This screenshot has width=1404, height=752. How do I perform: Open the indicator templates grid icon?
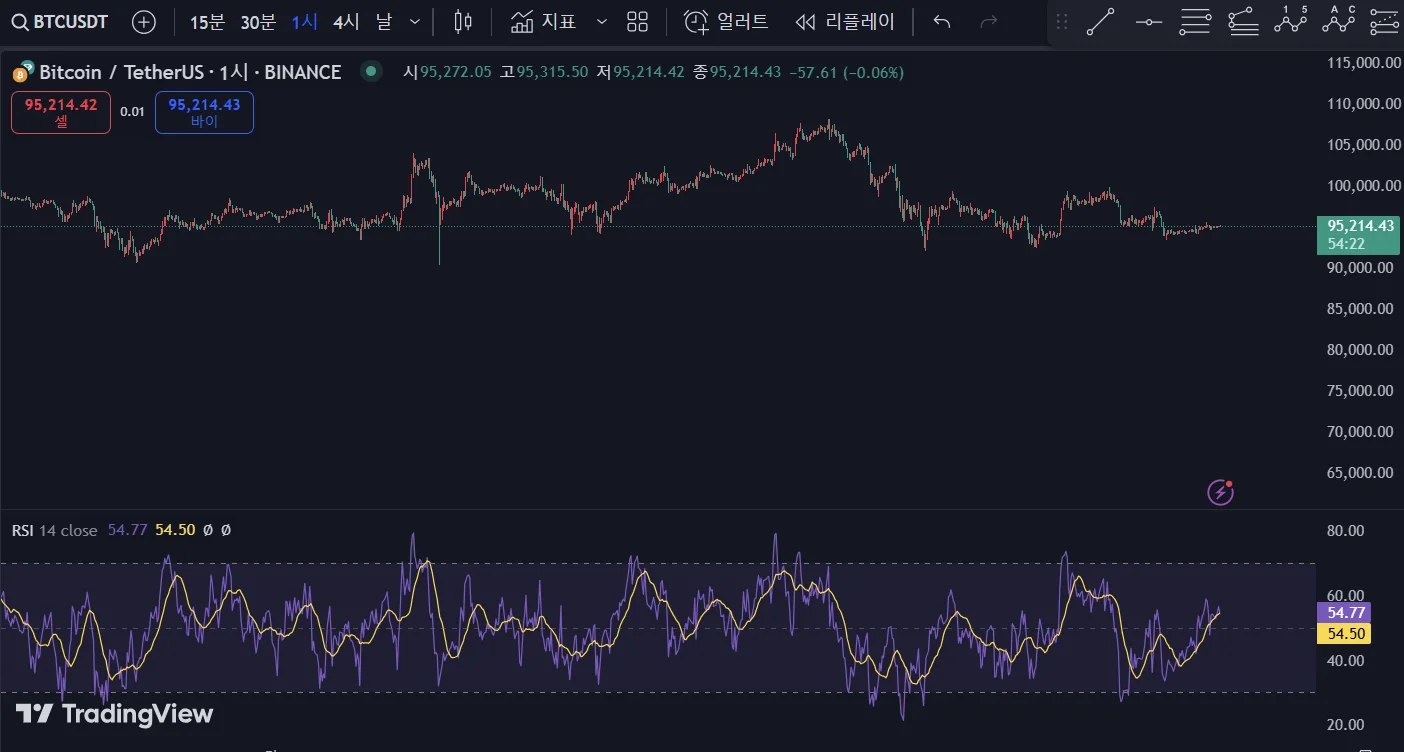point(638,22)
